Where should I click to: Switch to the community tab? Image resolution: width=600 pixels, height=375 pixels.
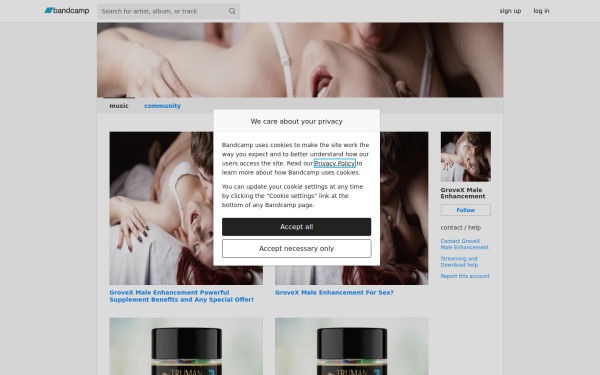coord(162,106)
